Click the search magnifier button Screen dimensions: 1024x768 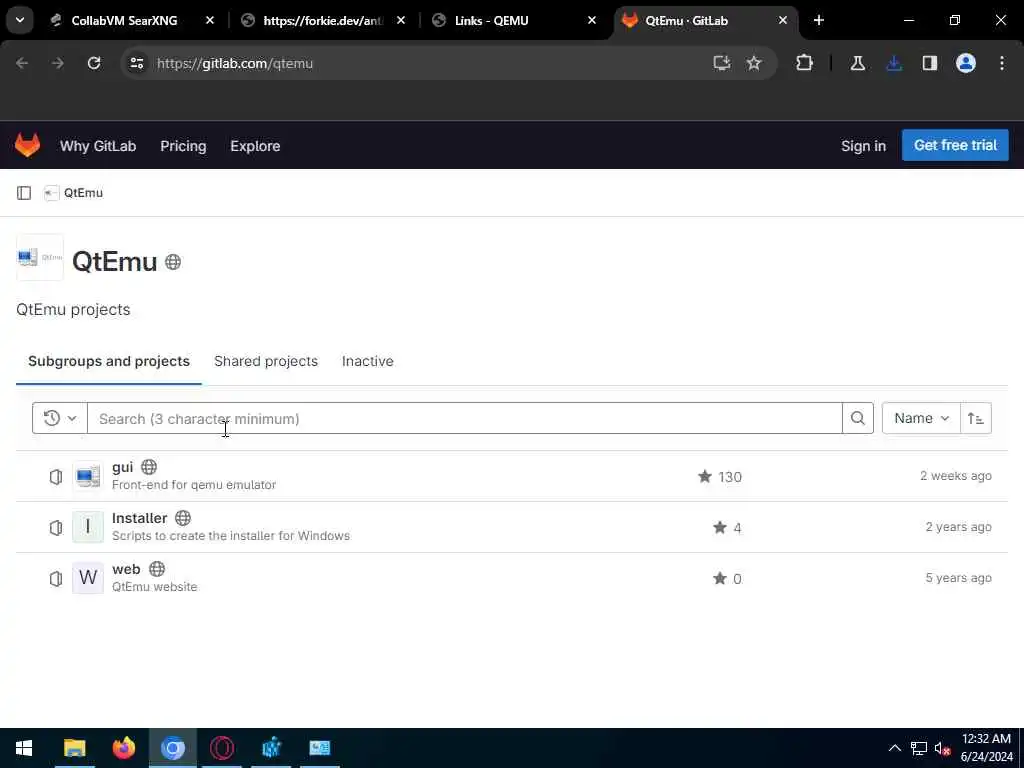click(x=858, y=418)
